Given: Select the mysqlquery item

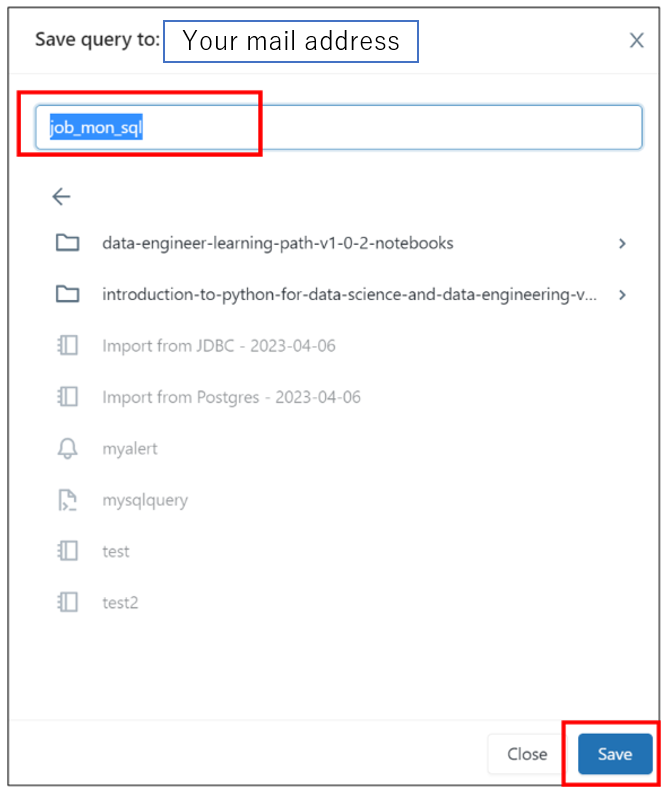Looking at the screenshot, I should pos(145,500).
